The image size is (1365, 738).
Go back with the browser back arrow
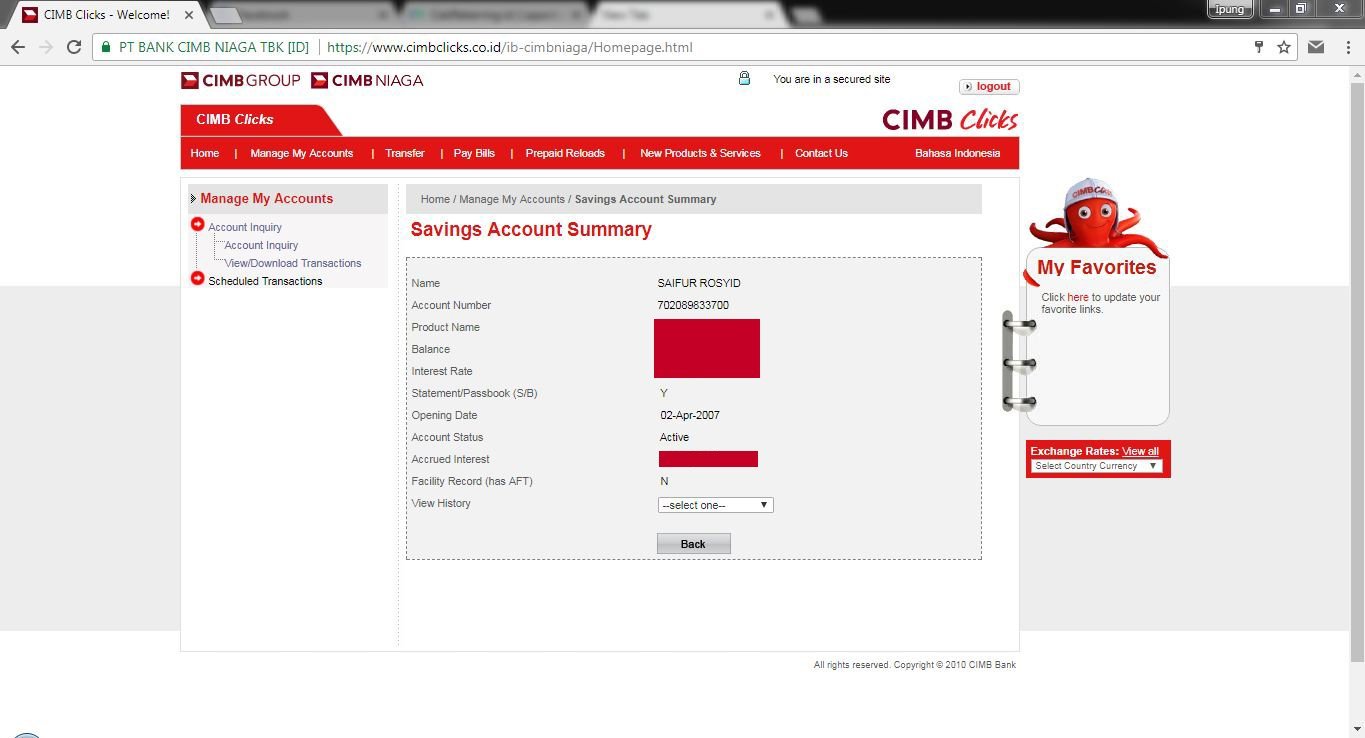[x=18, y=47]
